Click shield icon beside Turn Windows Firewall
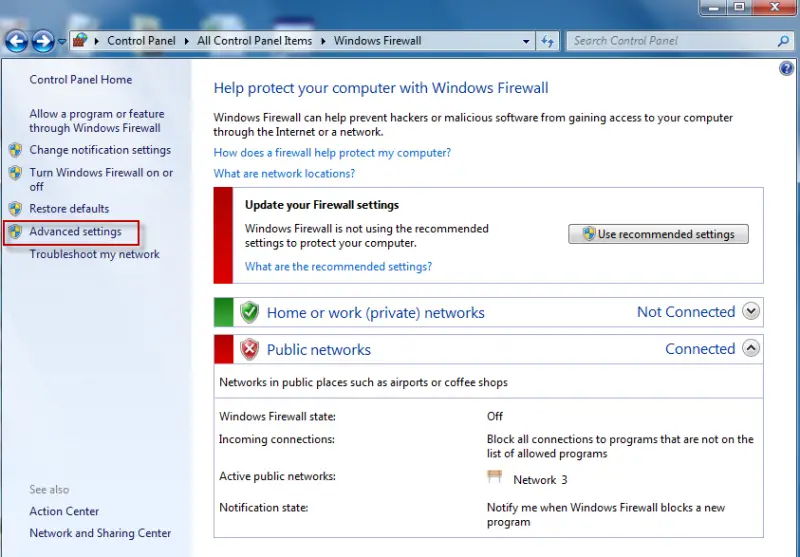 (x=15, y=172)
